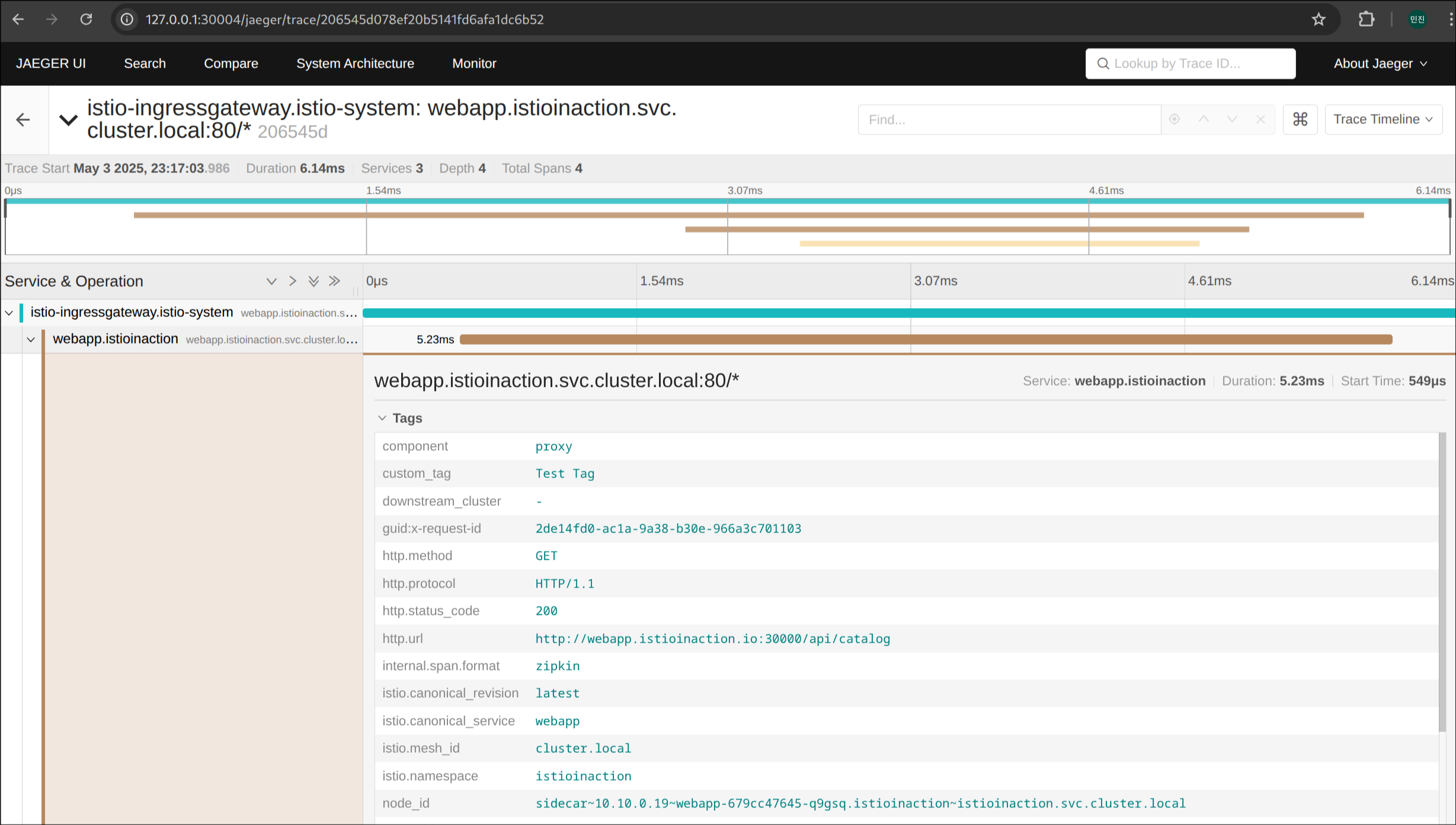Open the browser extensions icon
This screenshot has height=825, width=1456.
[1367, 20]
